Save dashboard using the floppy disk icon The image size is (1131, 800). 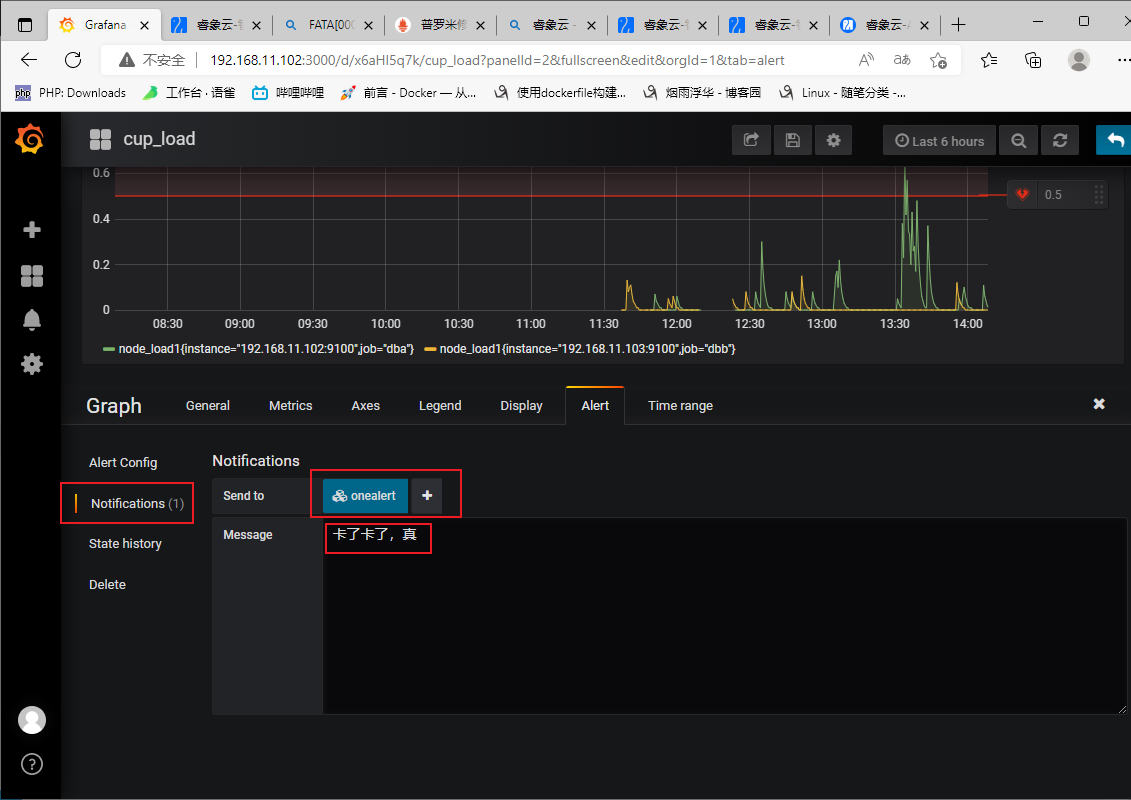click(x=792, y=140)
